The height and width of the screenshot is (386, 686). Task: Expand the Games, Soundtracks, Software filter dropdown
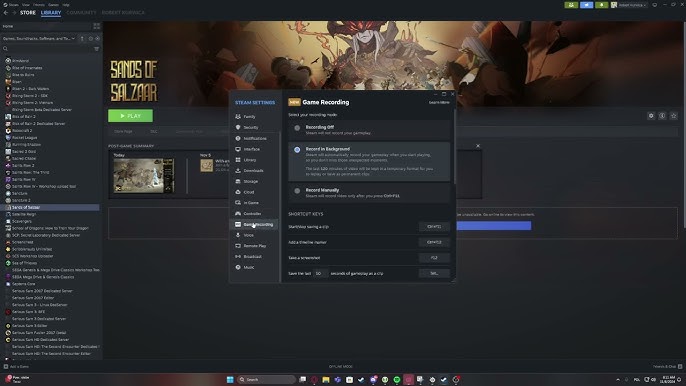point(39,39)
